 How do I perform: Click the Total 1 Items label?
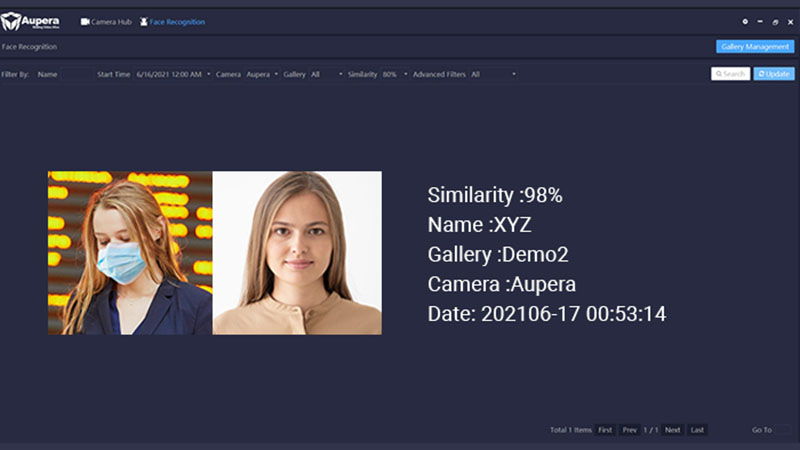[x=571, y=430]
